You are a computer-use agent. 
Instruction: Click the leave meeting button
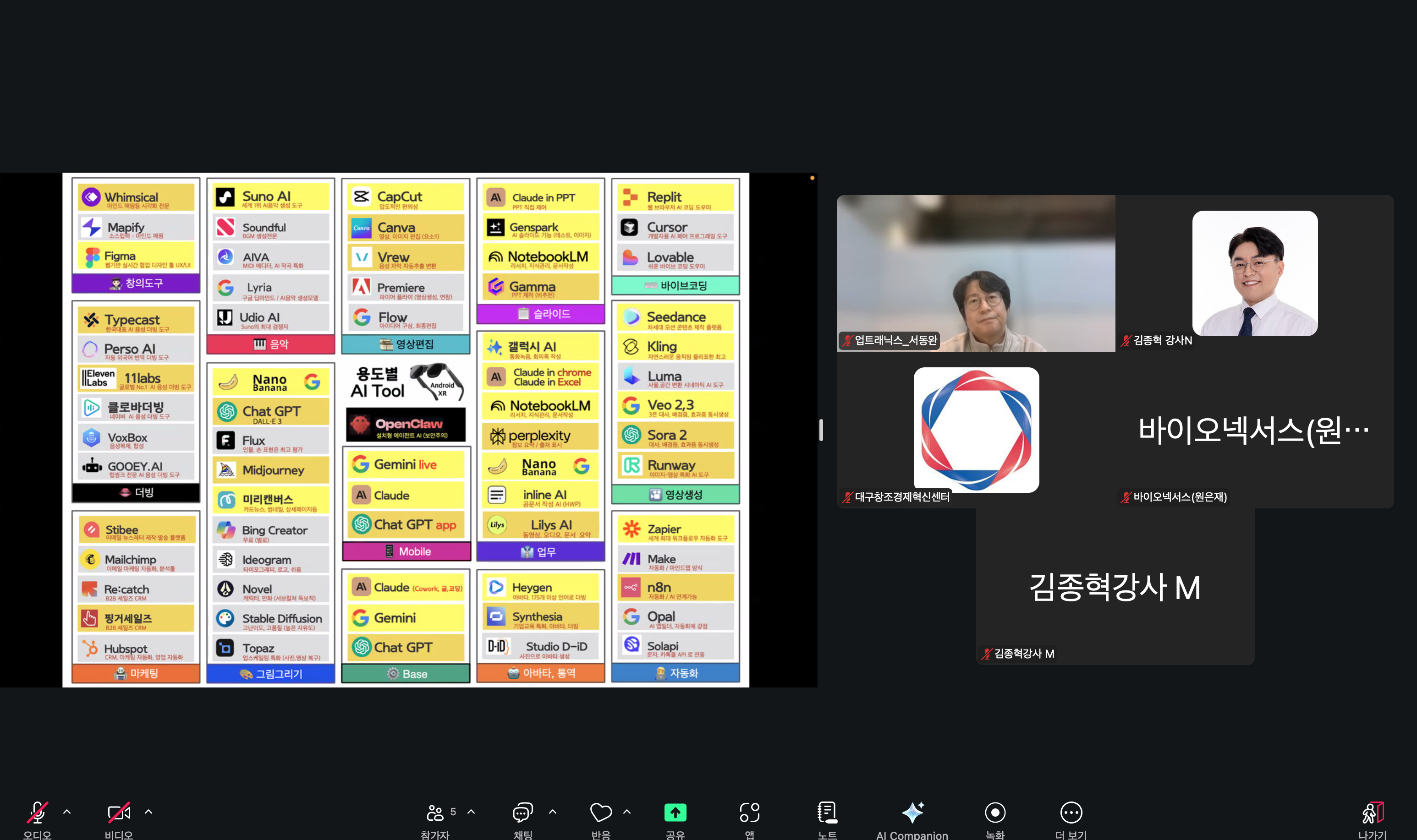coord(1373,813)
